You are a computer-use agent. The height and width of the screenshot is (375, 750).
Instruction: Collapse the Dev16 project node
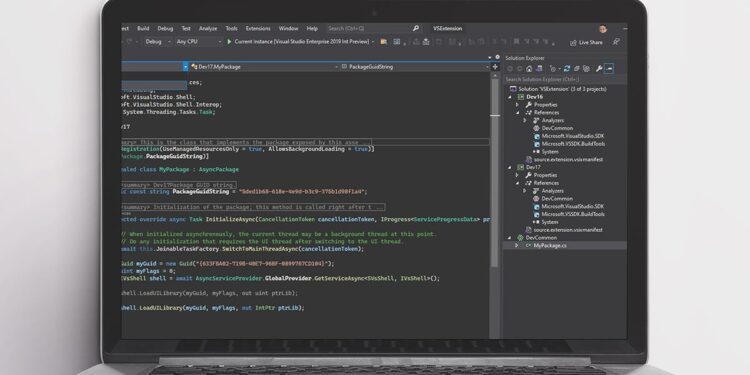pyautogui.click(x=510, y=97)
